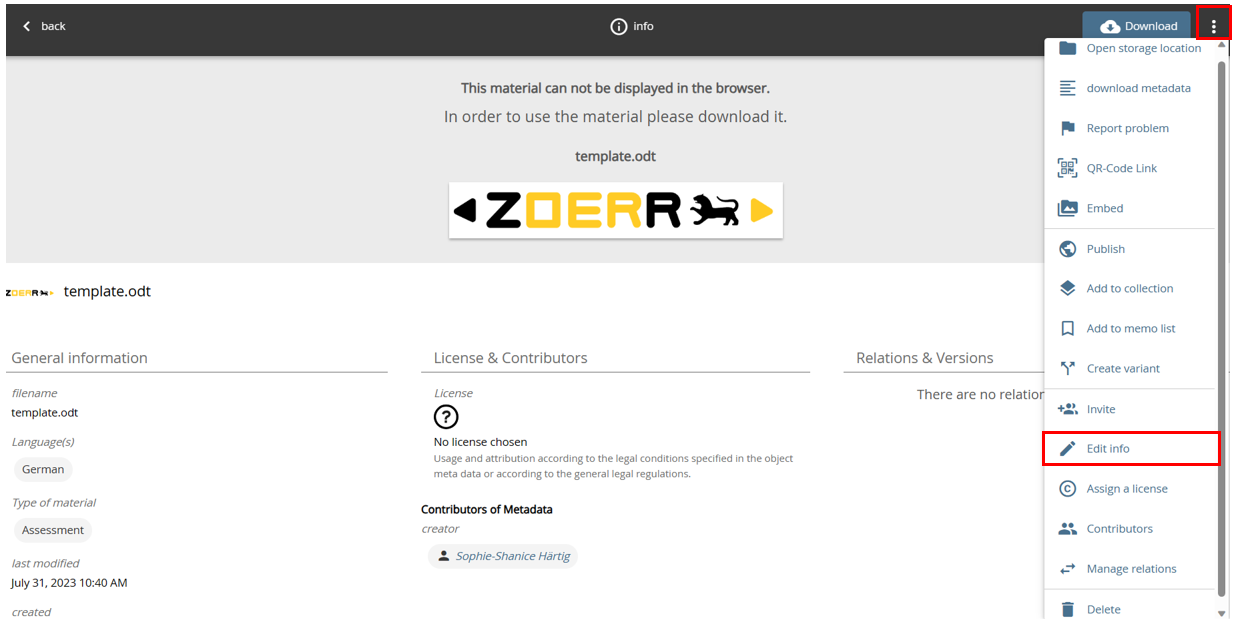1234x625 pixels.
Task: Select Edit info from the menu
Action: (1108, 449)
